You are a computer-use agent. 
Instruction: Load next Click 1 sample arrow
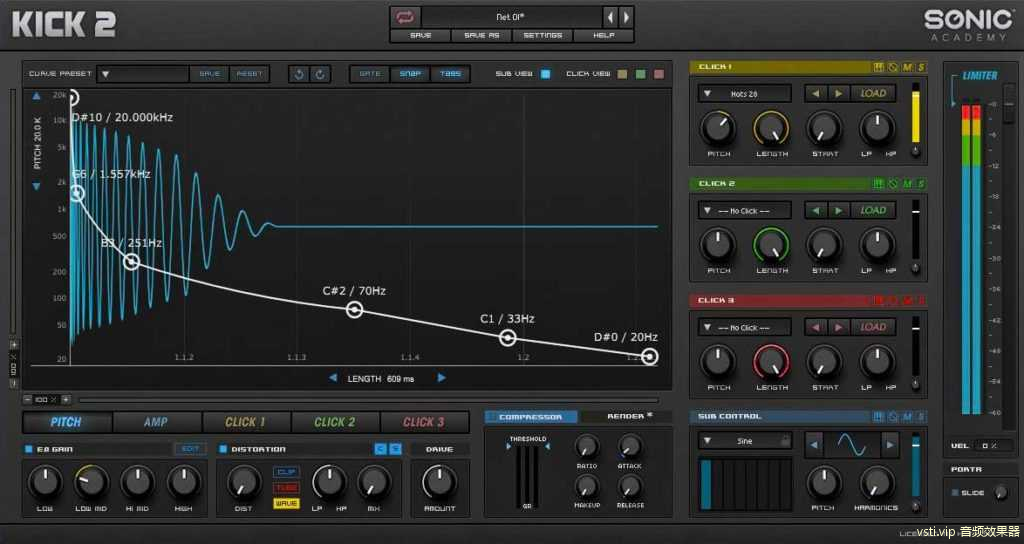[x=839, y=93]
